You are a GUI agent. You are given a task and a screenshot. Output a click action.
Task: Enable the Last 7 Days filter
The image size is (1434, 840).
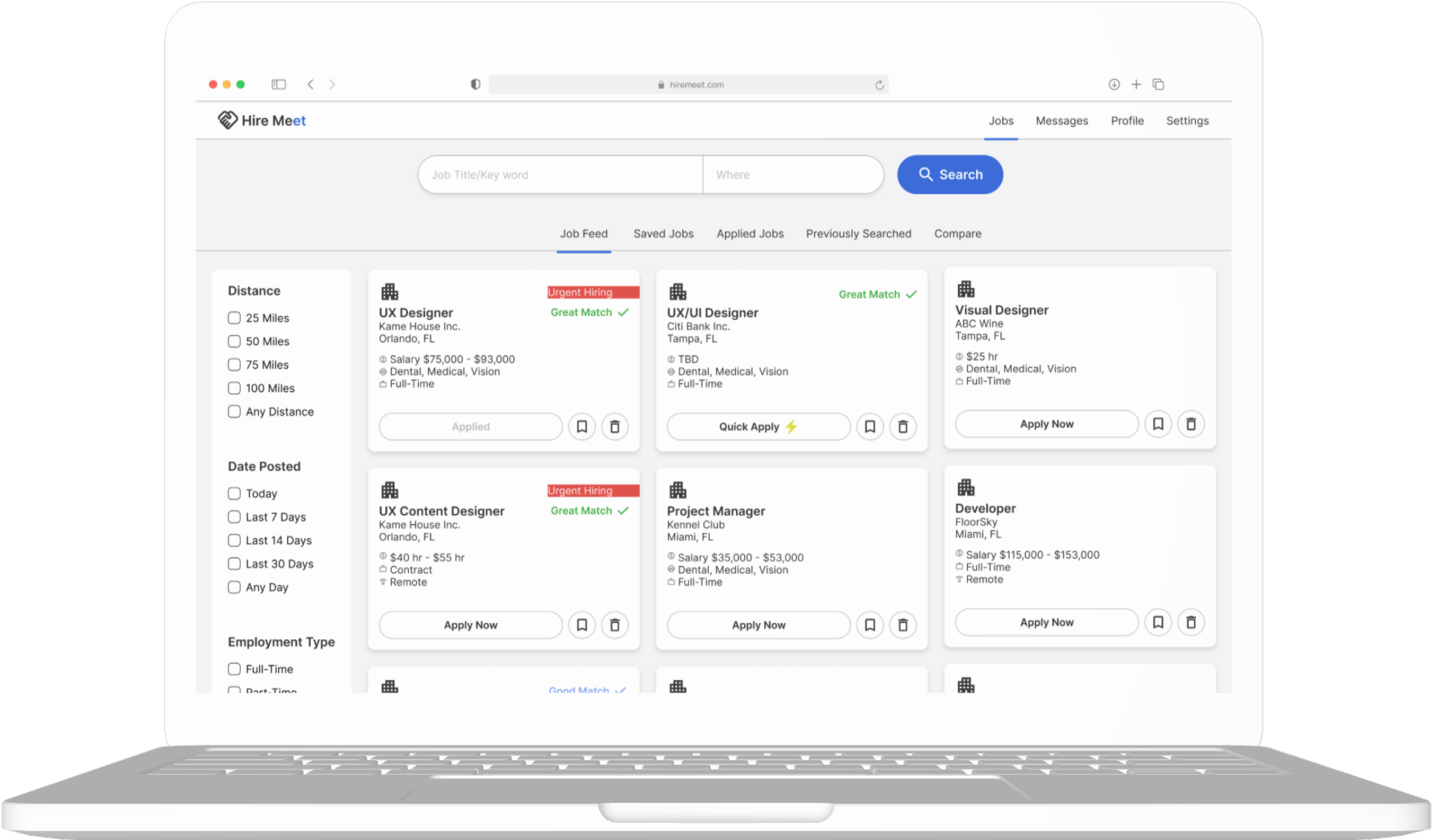234,517
